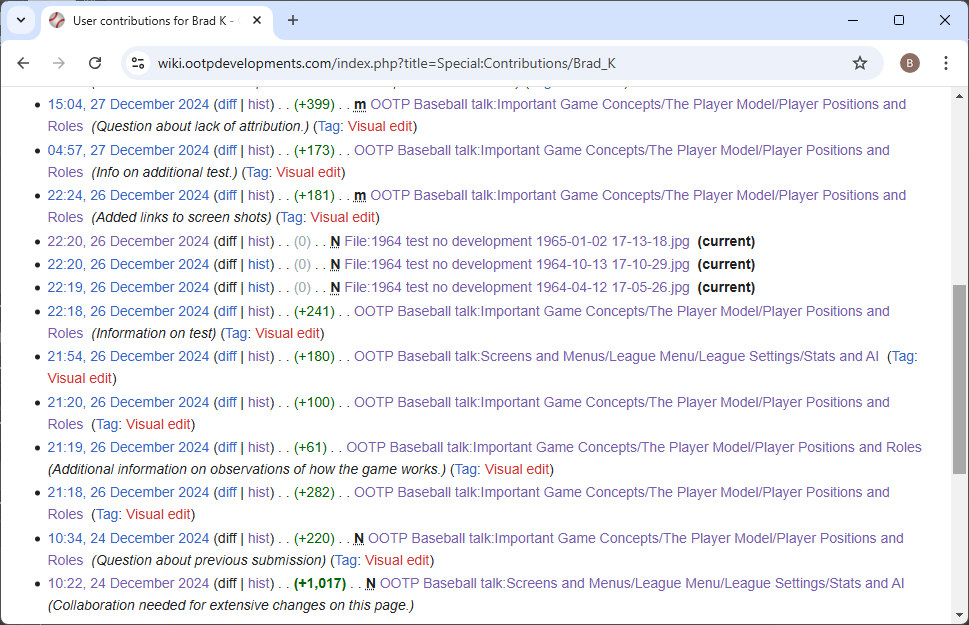969x625 pixels.
Task: Open hist for the 22:19, 26 December upload
Action: click(259, 287)
